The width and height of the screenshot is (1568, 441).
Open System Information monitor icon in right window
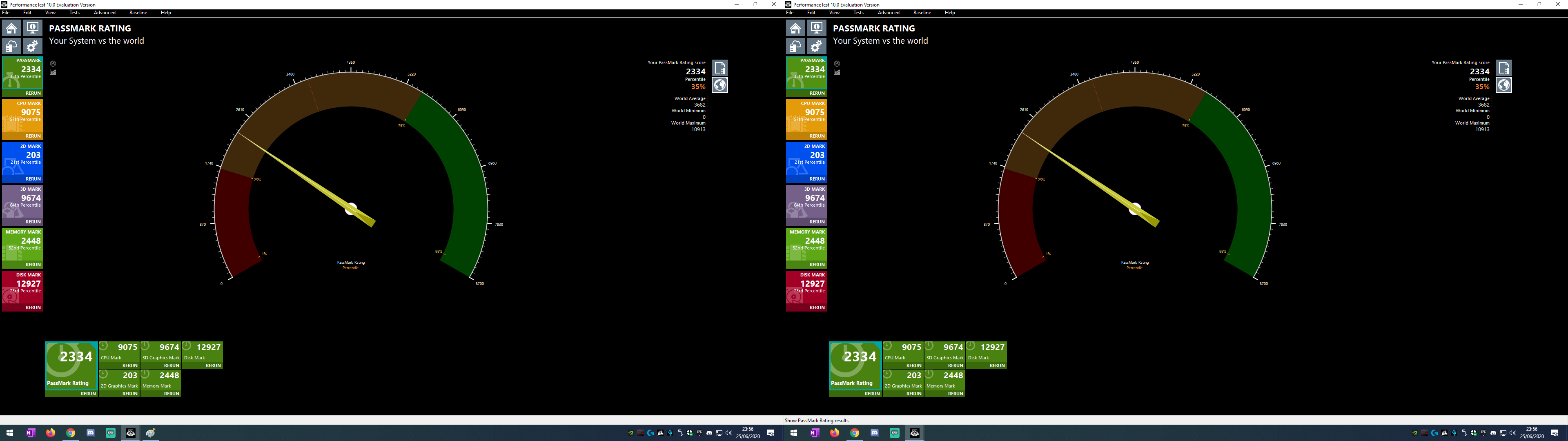[816, 28]
